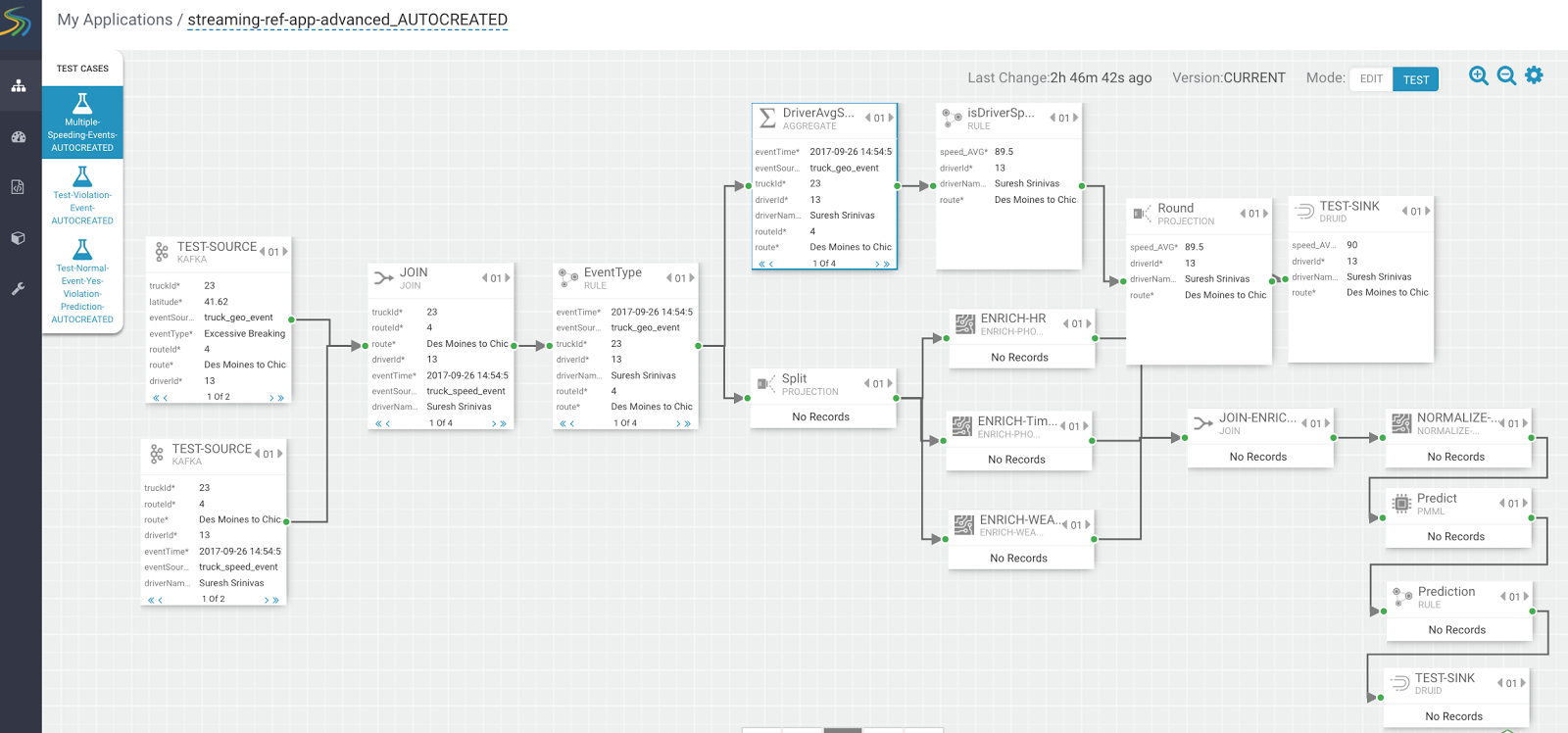Click the Last Change:2h 46m 42s ago text

click(1059, 78)
